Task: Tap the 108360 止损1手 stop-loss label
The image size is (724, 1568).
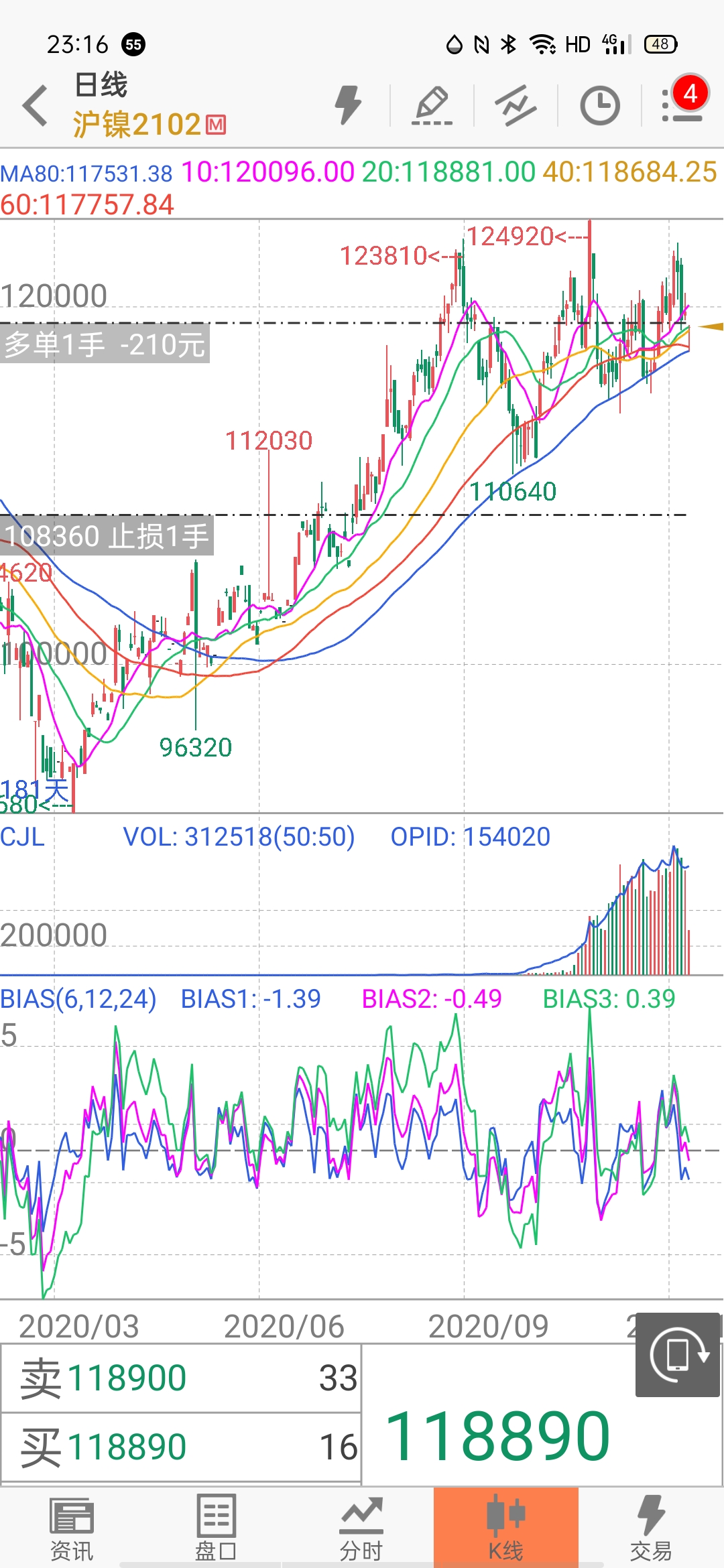Action: [107, 536]
